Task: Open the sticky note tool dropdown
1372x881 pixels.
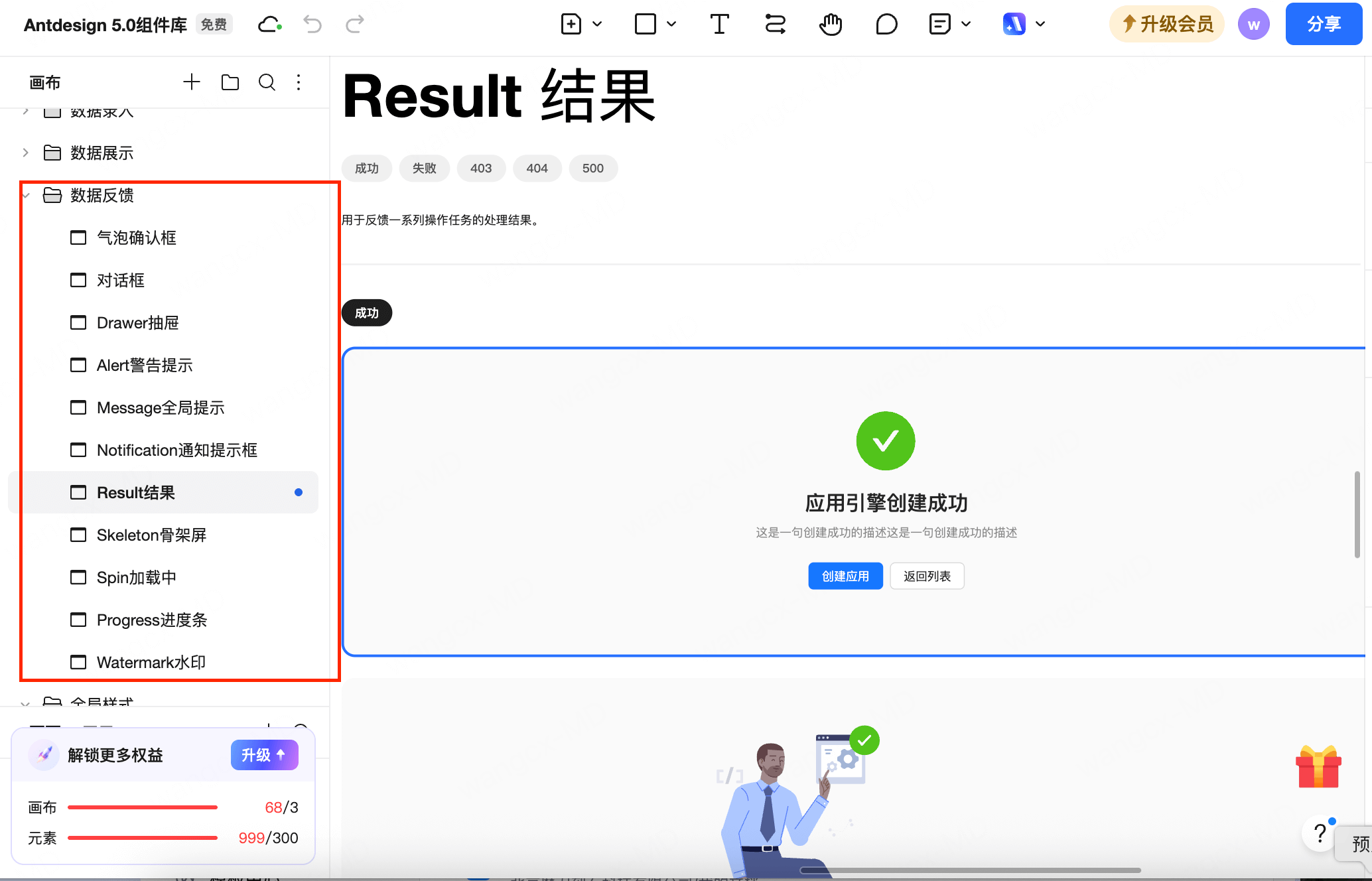Action: [967, 24]
